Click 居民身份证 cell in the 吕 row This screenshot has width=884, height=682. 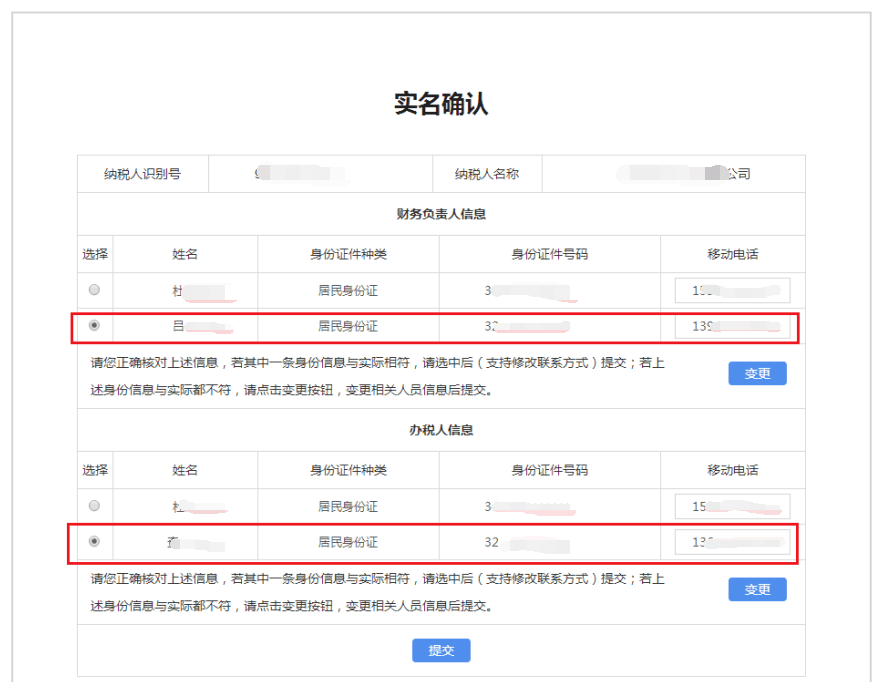point(348,326)
